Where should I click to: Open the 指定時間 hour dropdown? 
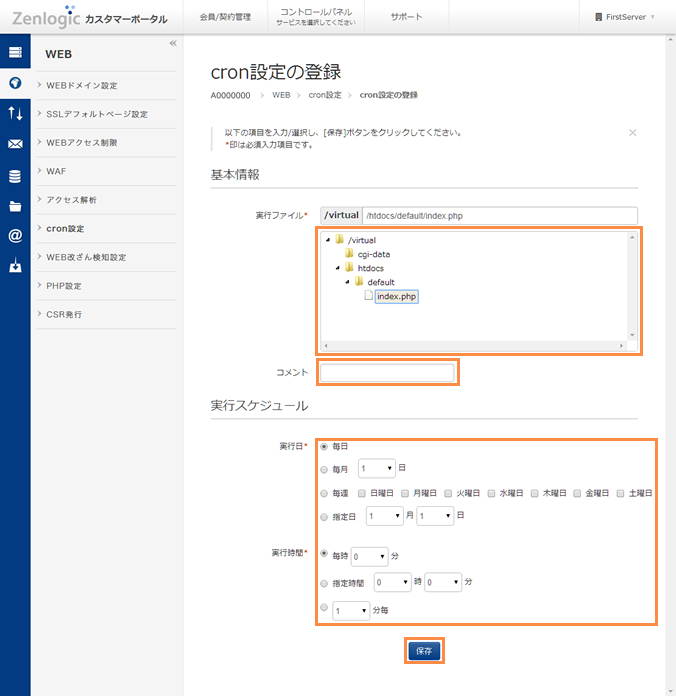pyautogui.click(x=392, y=582)
